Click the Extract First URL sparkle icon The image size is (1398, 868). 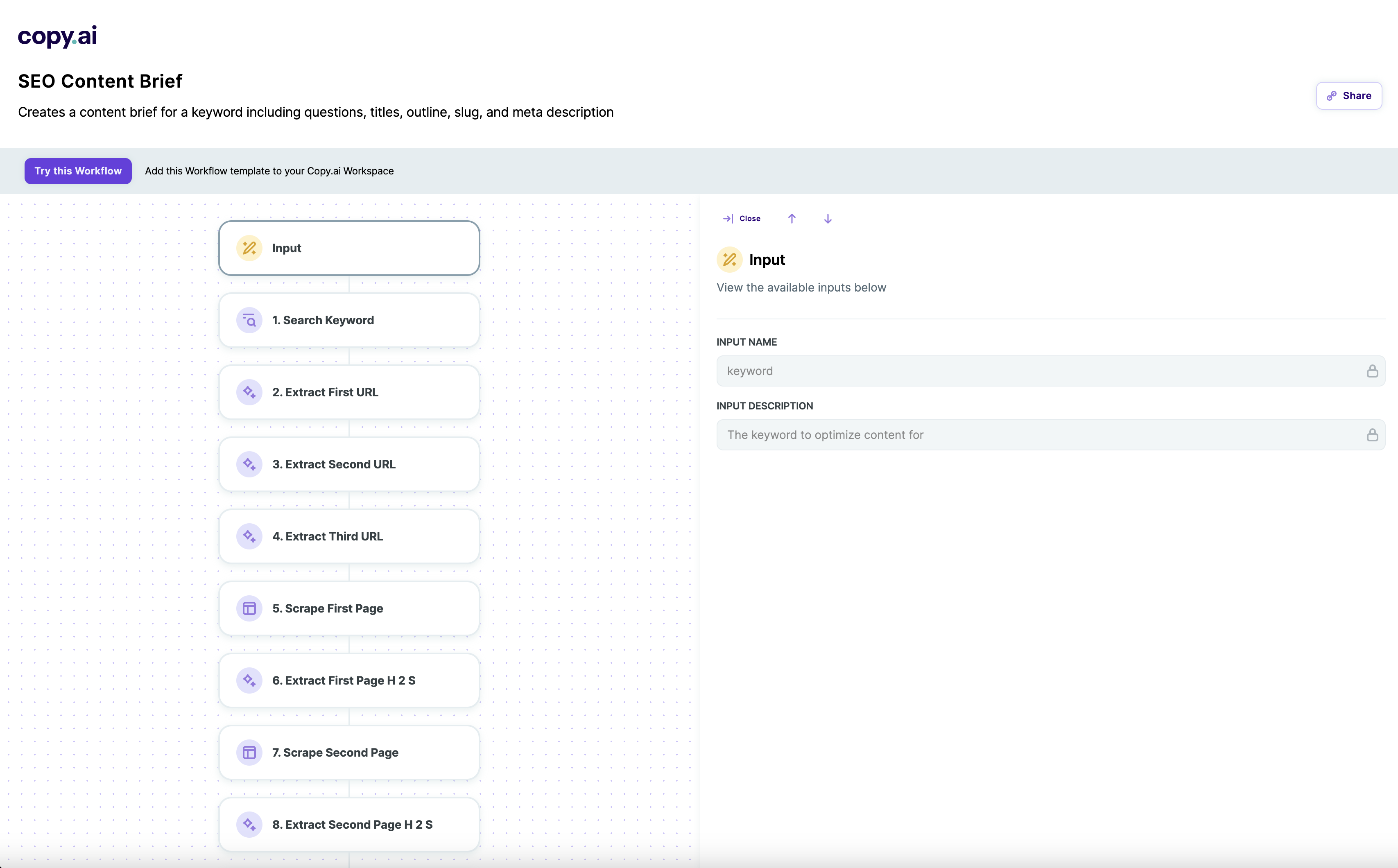[249, 392]
